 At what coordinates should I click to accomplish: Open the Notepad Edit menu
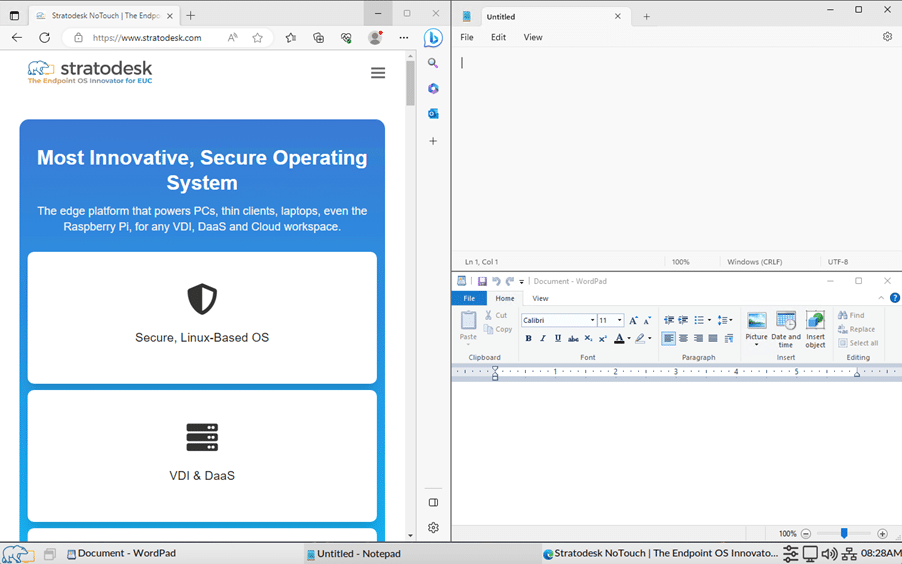498,37
